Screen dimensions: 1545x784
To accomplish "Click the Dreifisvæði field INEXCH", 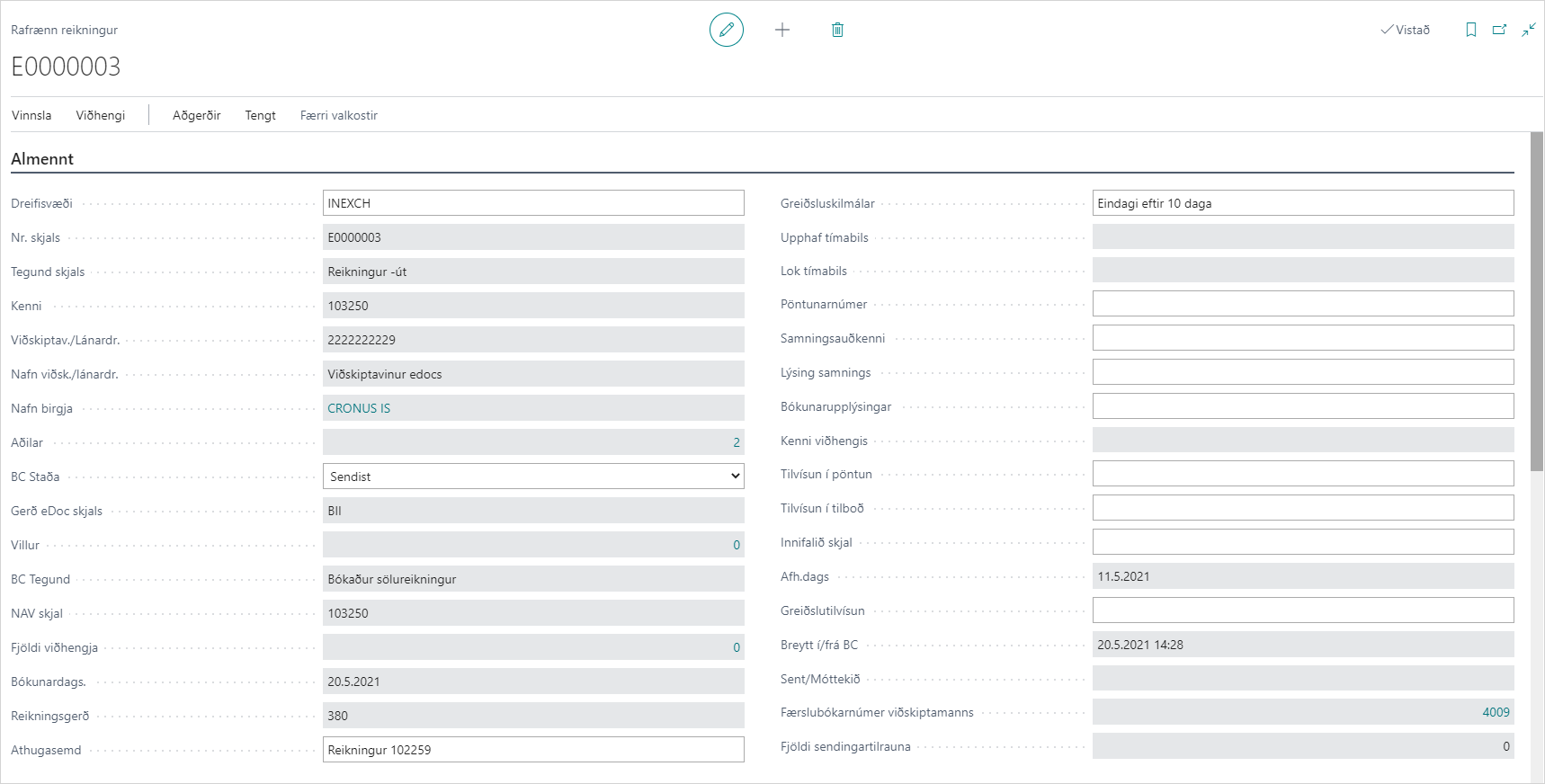I will [533, 203].
